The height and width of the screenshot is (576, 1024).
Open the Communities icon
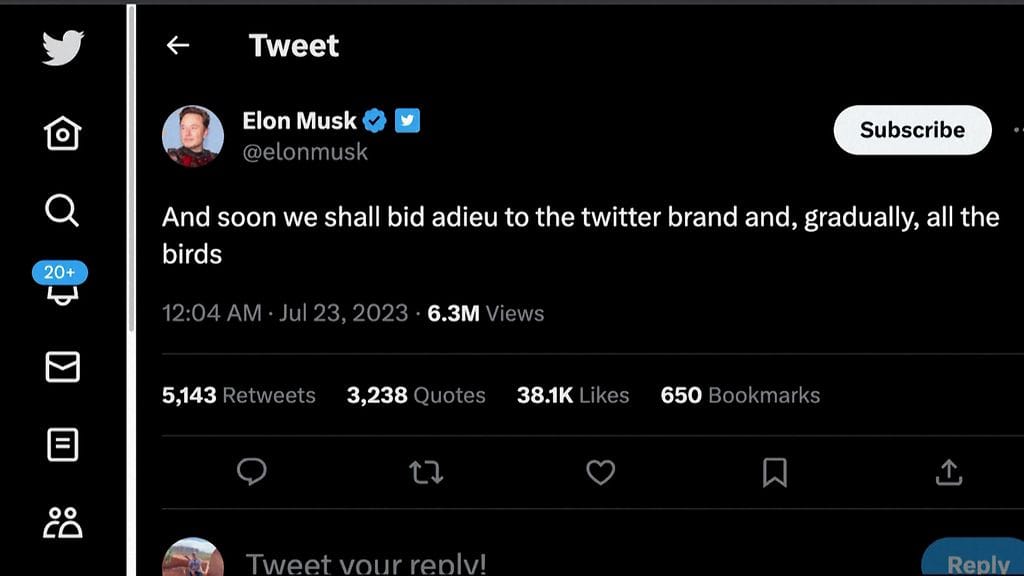click(x=62, y=520)
